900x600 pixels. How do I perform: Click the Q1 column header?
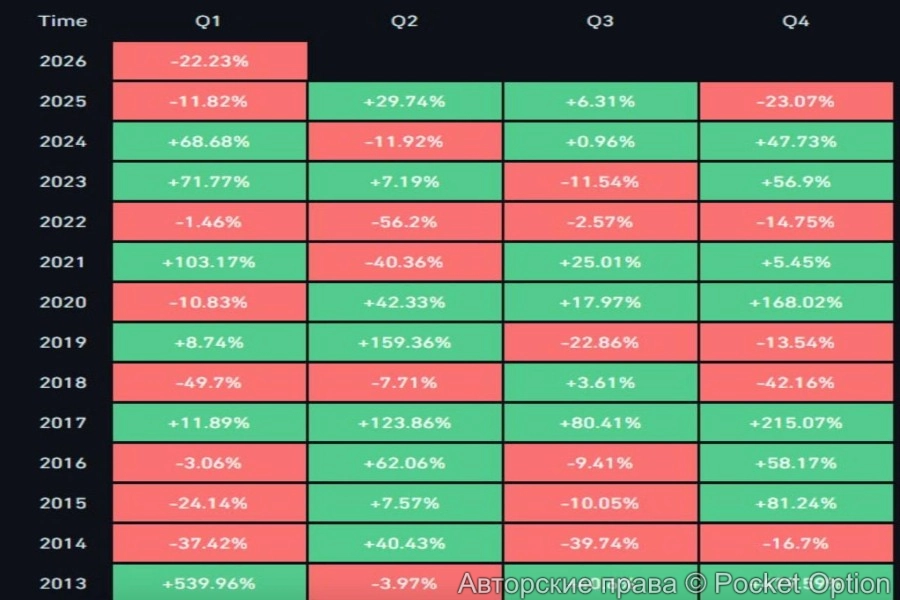(x=209, y=21)
